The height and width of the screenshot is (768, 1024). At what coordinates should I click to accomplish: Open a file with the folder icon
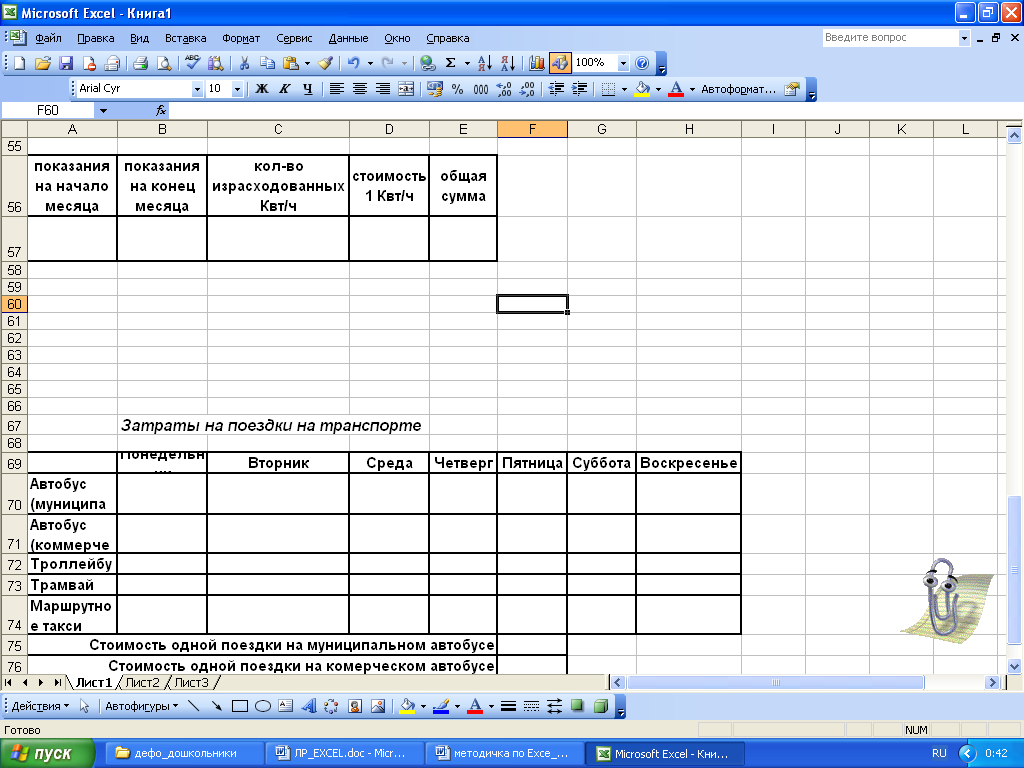[x=42, y=63]
